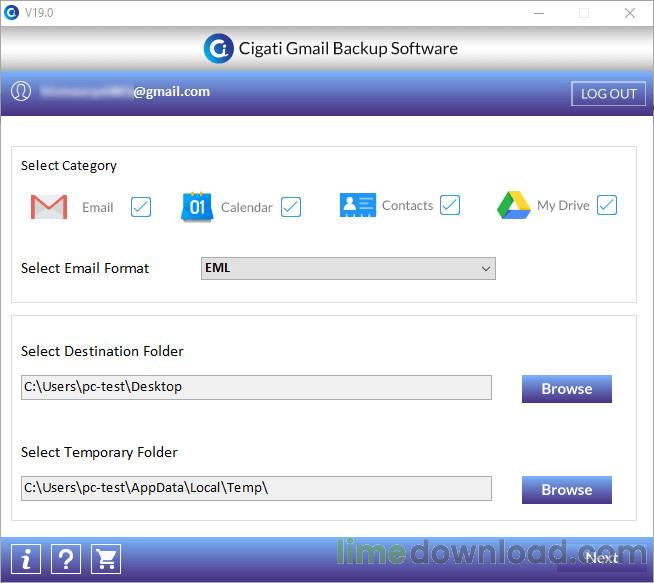654x583 pixels.
Task: Click the My Drive label text
Action: coord(563,206)
